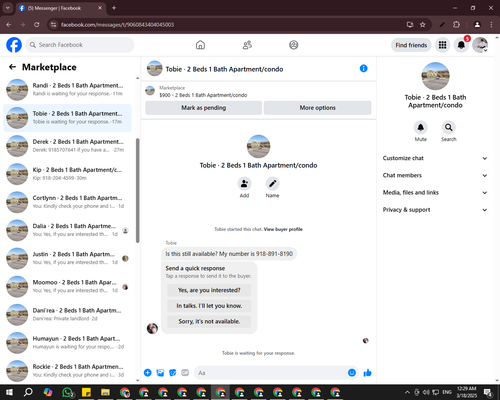Open more actions plus icon in composer
The width and height of the screenshot is (500, 400).
148,373
